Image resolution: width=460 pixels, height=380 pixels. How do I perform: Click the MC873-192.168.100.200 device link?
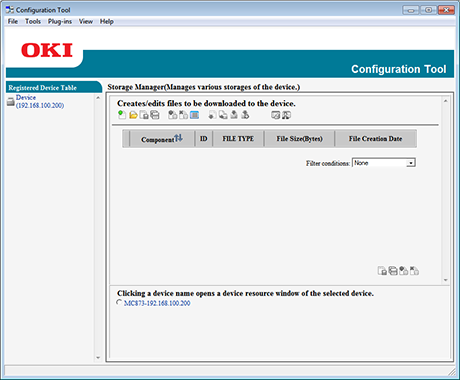[x=157, y=303]
